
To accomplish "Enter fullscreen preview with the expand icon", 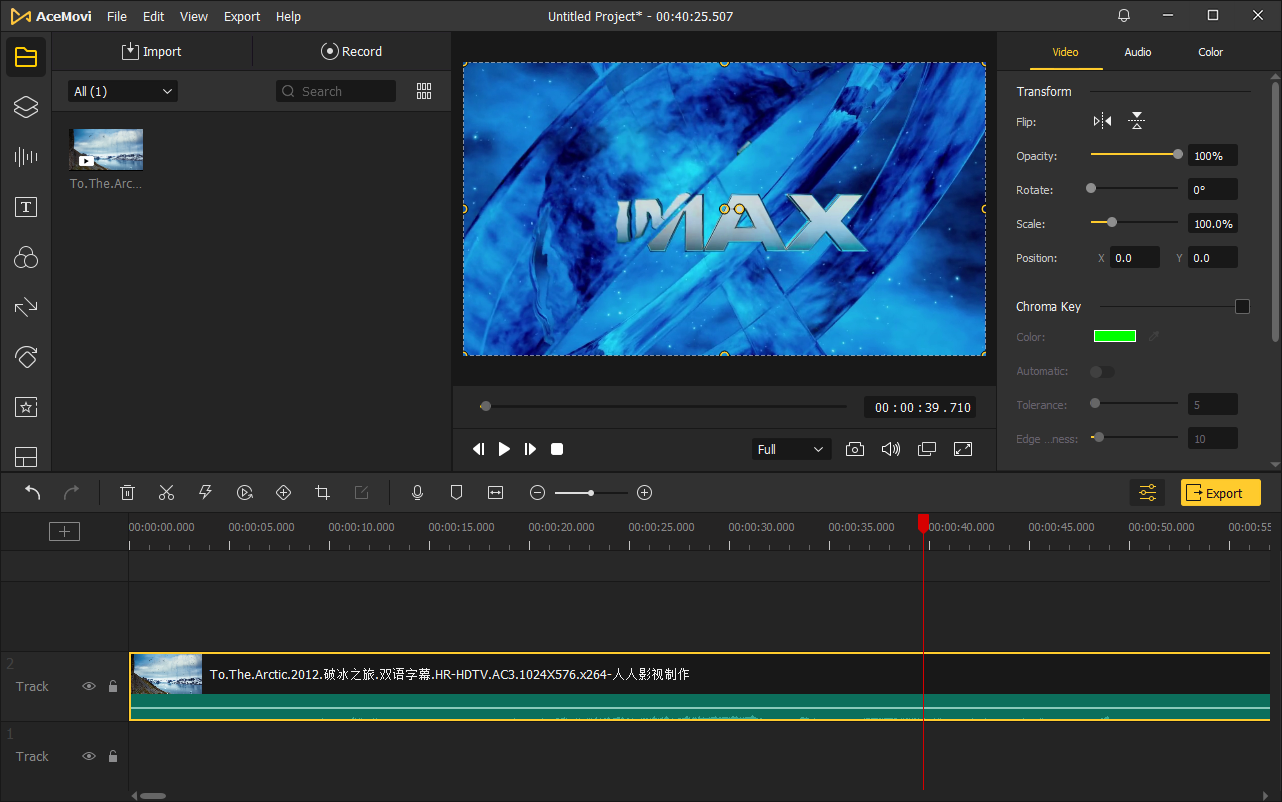I will [x=963, y=449].
